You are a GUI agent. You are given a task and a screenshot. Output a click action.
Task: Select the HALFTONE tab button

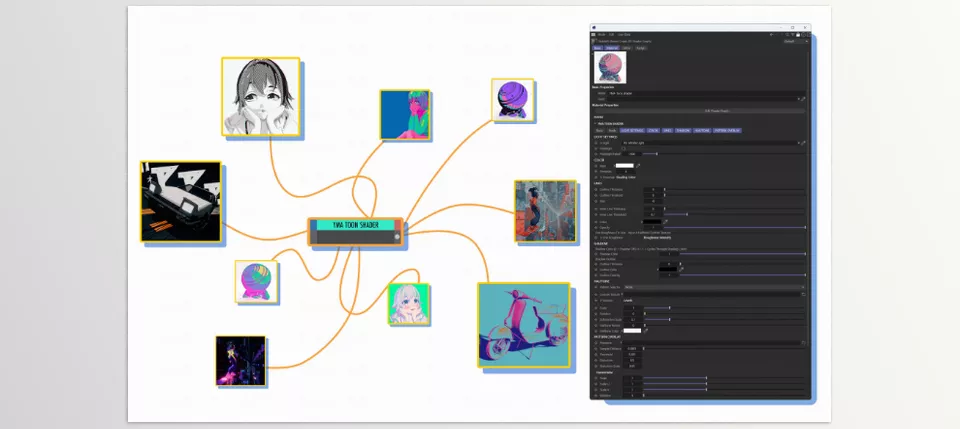(702, 130)
